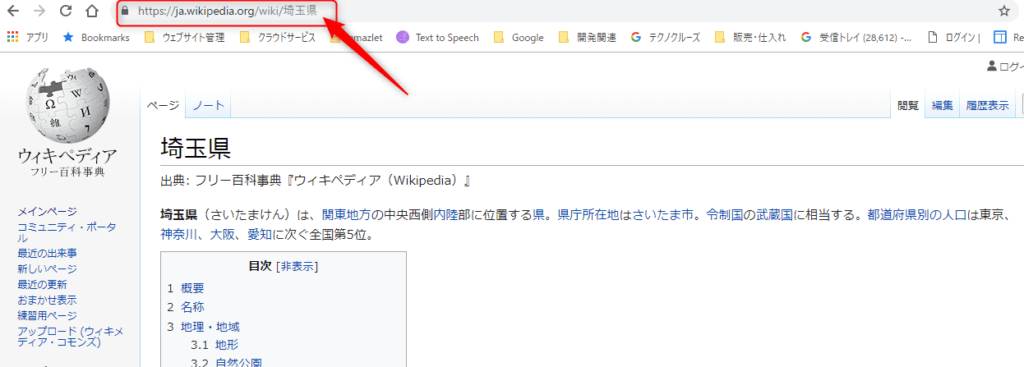Open the アプリ apps grid shortcut
The image size is (1024, 367).
point(28,37)
